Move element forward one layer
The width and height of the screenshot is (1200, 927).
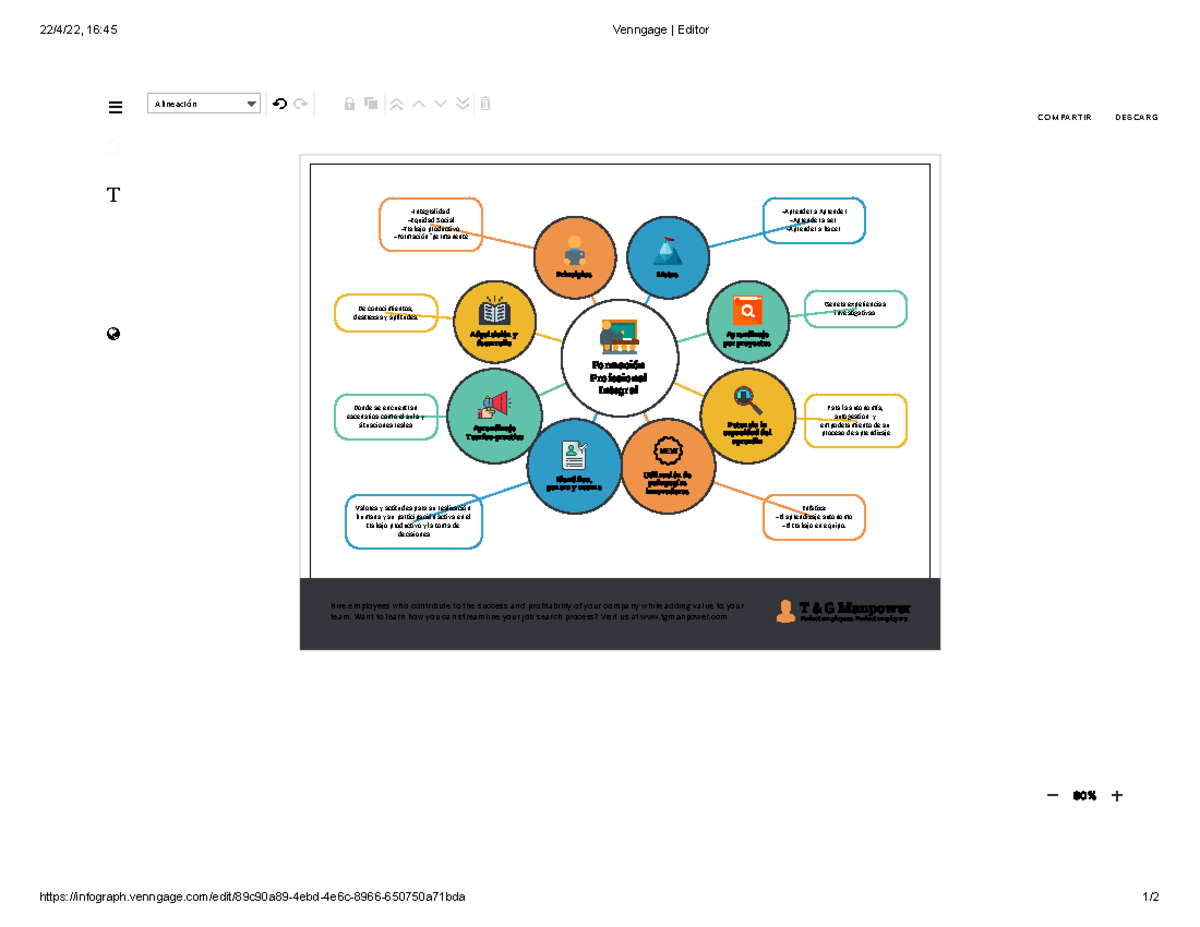(419, 103)
